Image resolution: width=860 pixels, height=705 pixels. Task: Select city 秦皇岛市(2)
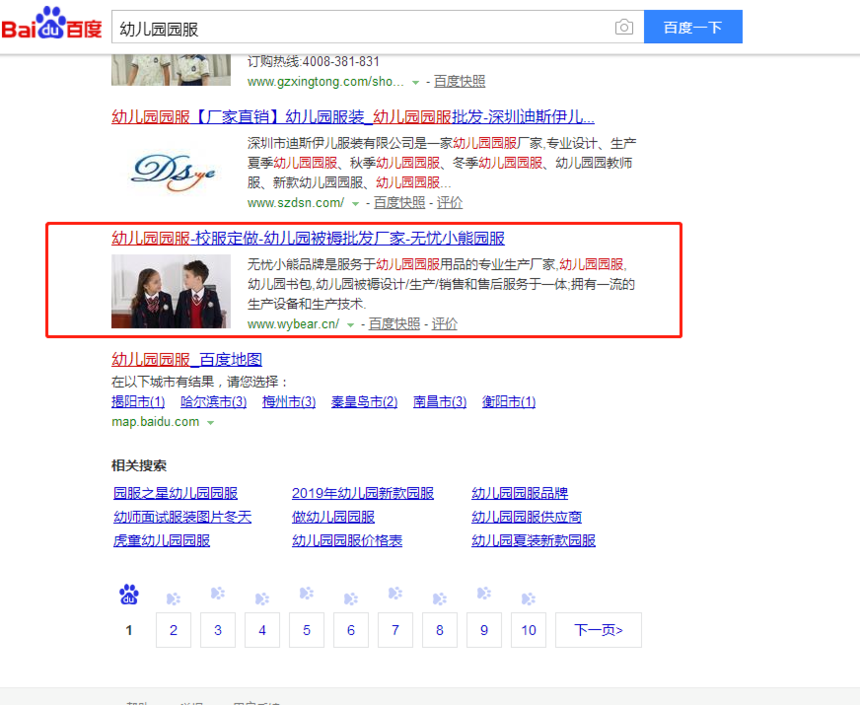pyautogui.click(x=364, y=402)
